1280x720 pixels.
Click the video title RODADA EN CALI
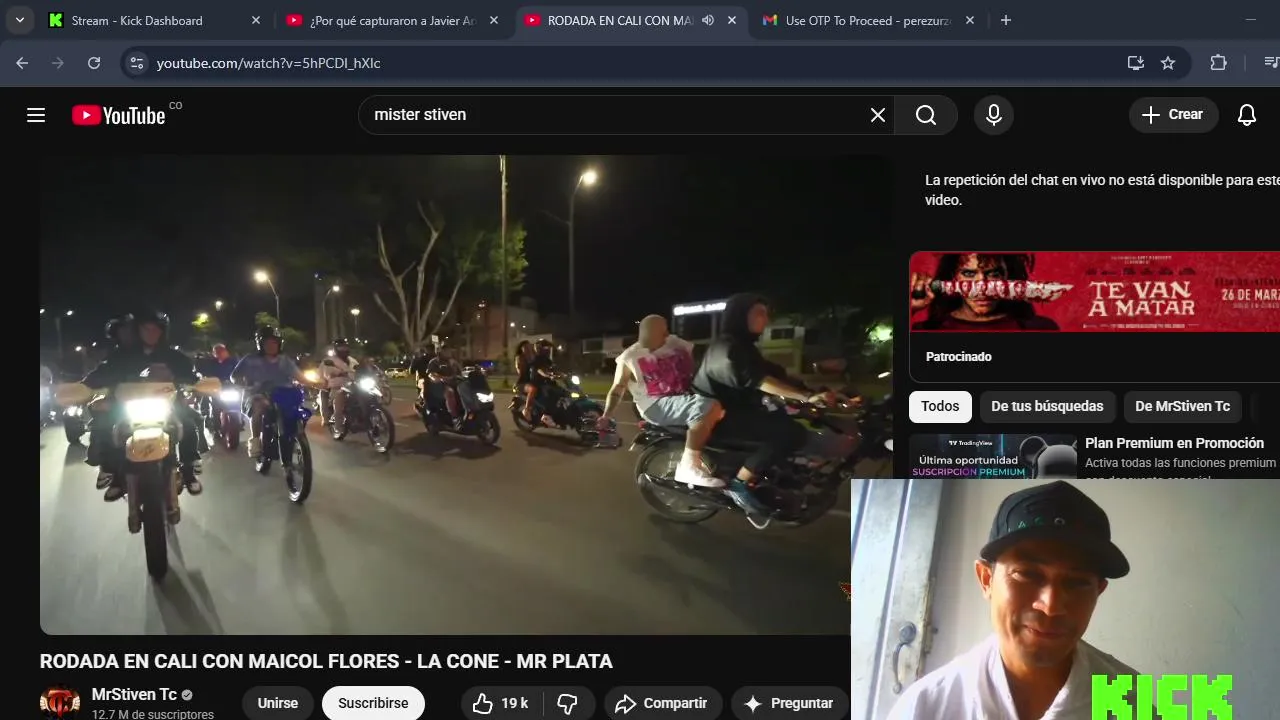tap(326, 661)
